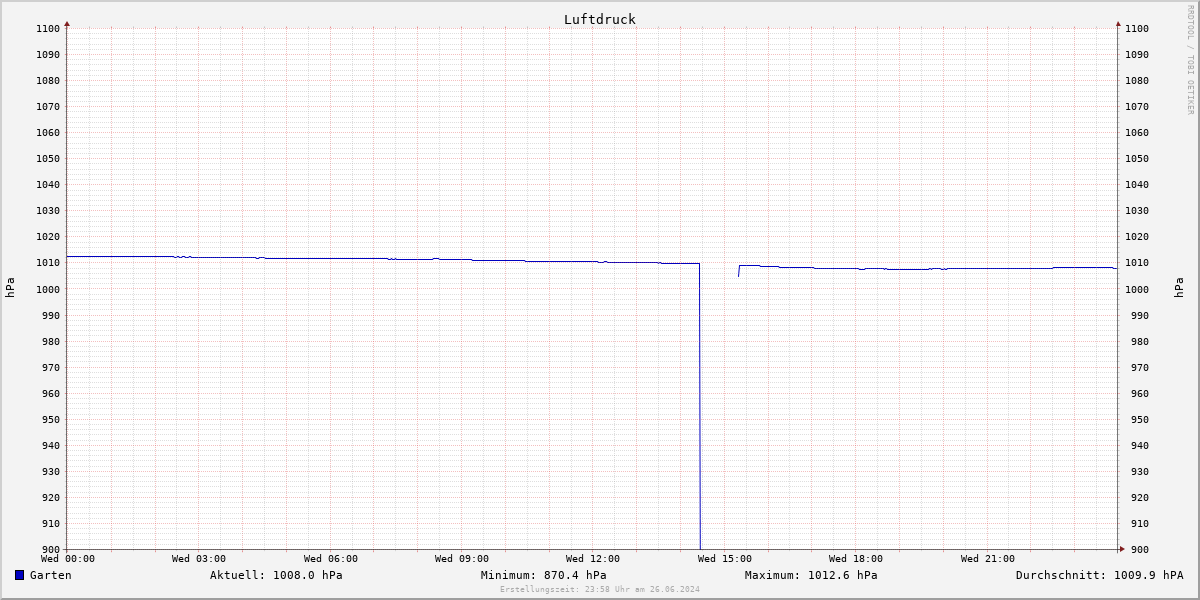Click the Wed 03:00 time axis label
1200x600 pixels.
pyautogui.click(x=199, y=559)
